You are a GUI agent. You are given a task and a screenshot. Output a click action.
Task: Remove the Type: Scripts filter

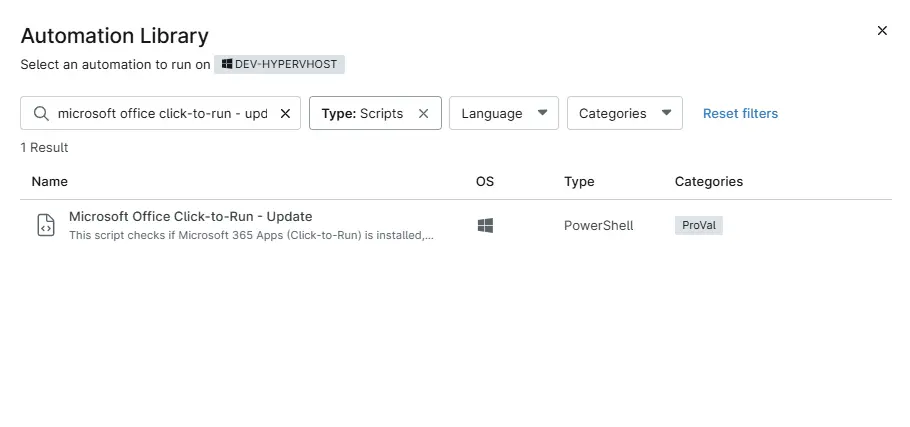pyautogui.click(x=423, y=114)
